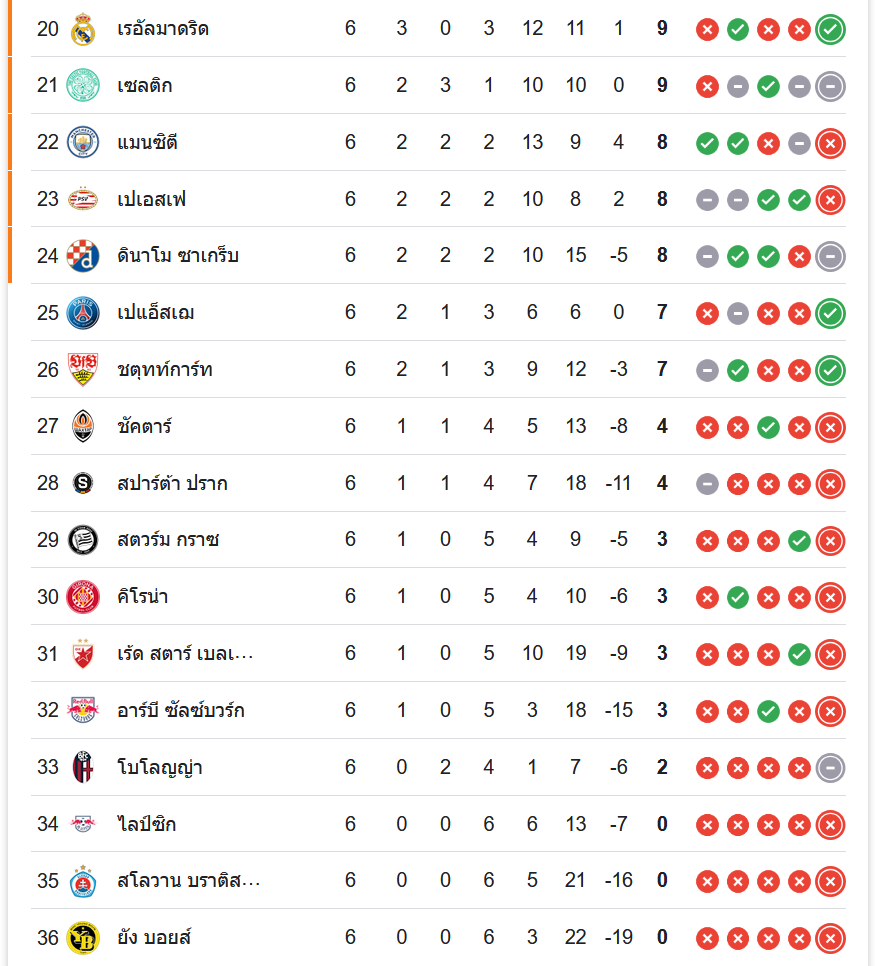This screenshot has width=875, height=966.
Task: Click Celtic's latest outlined draw indicator
Action: 830,86
